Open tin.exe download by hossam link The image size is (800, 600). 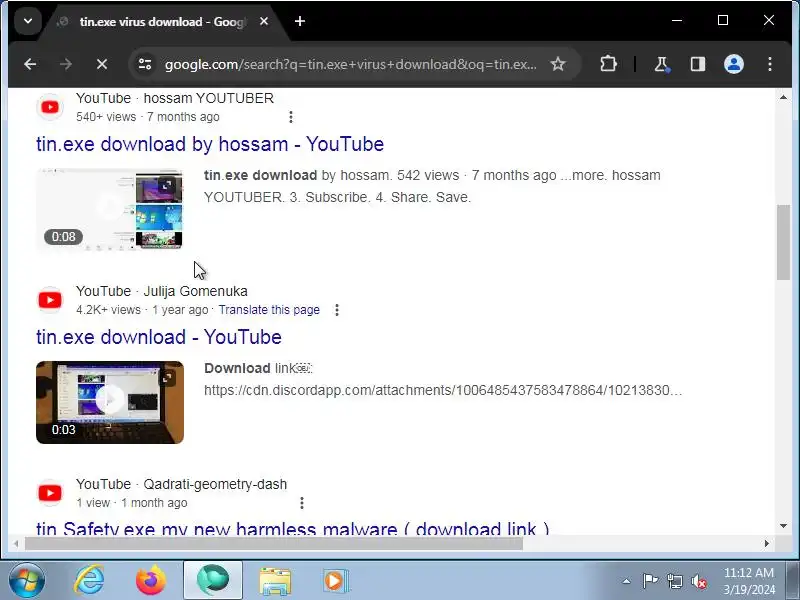(210, 144)
